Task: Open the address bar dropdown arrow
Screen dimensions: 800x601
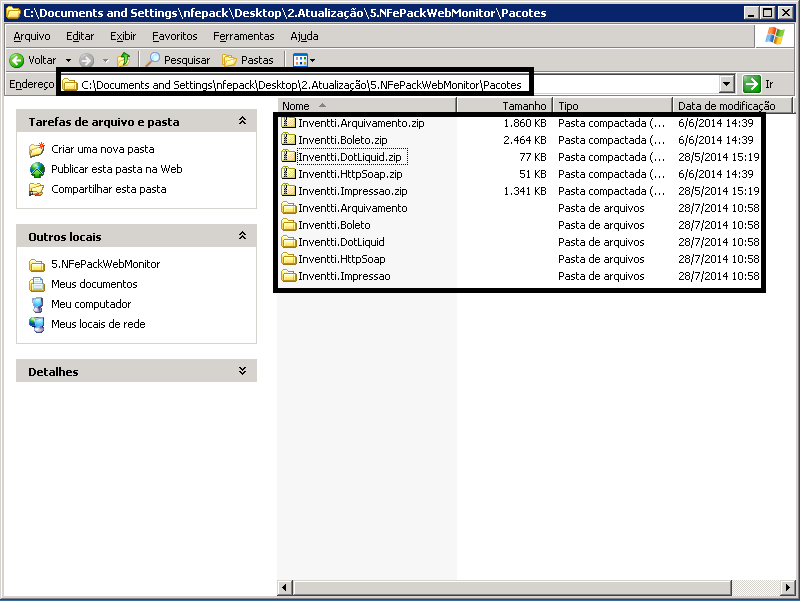Action: click(x=727, y=85)
